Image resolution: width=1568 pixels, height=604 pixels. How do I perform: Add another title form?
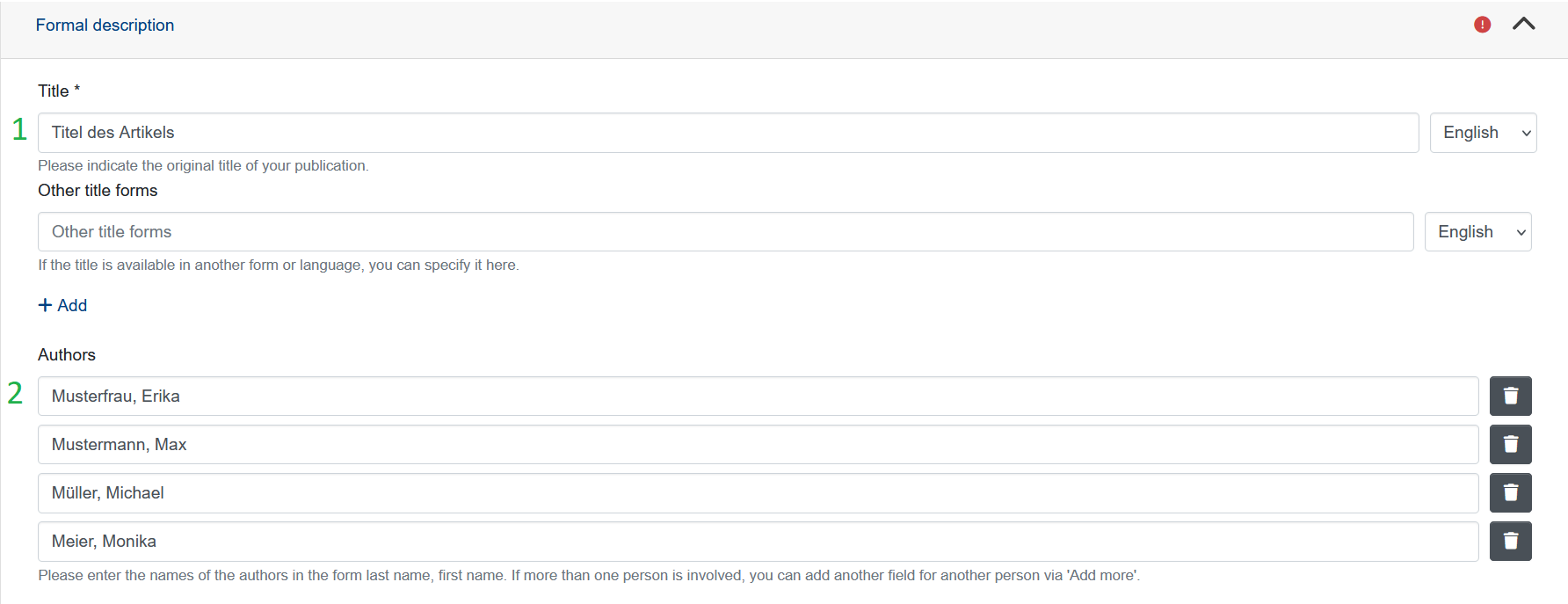click(63, 305)
